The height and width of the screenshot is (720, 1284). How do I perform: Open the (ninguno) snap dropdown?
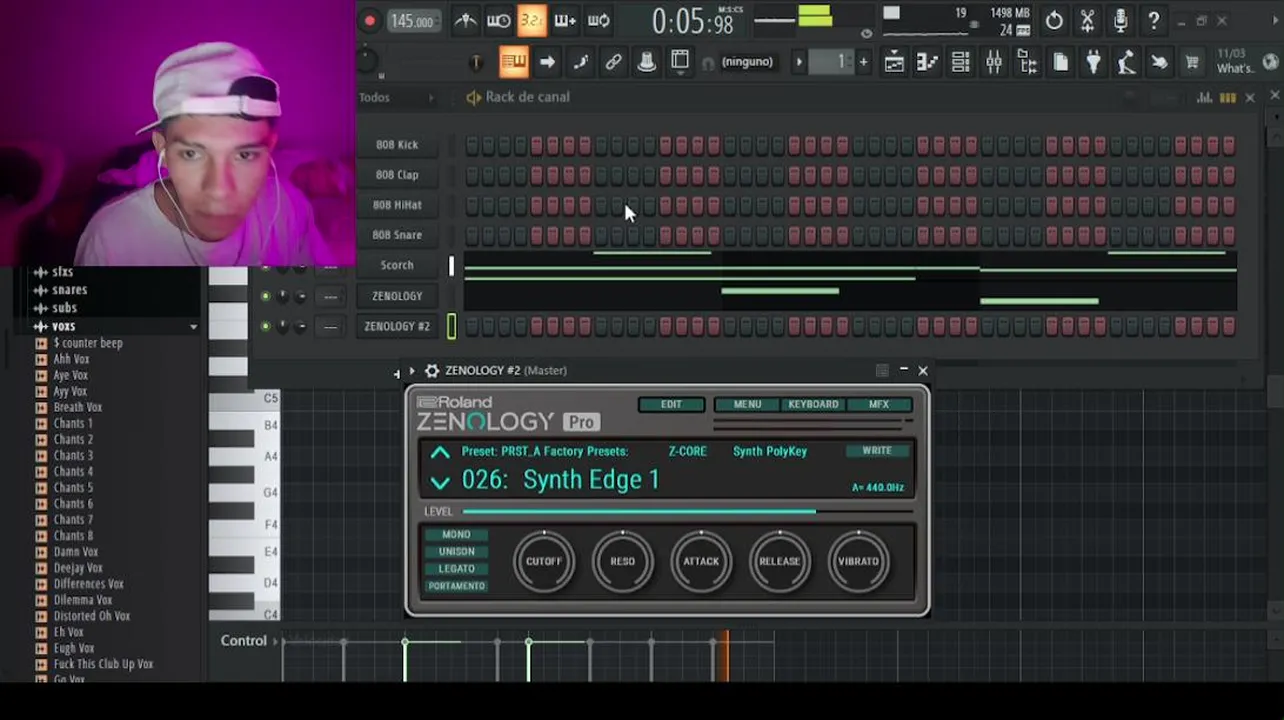[x=747, y=62]
